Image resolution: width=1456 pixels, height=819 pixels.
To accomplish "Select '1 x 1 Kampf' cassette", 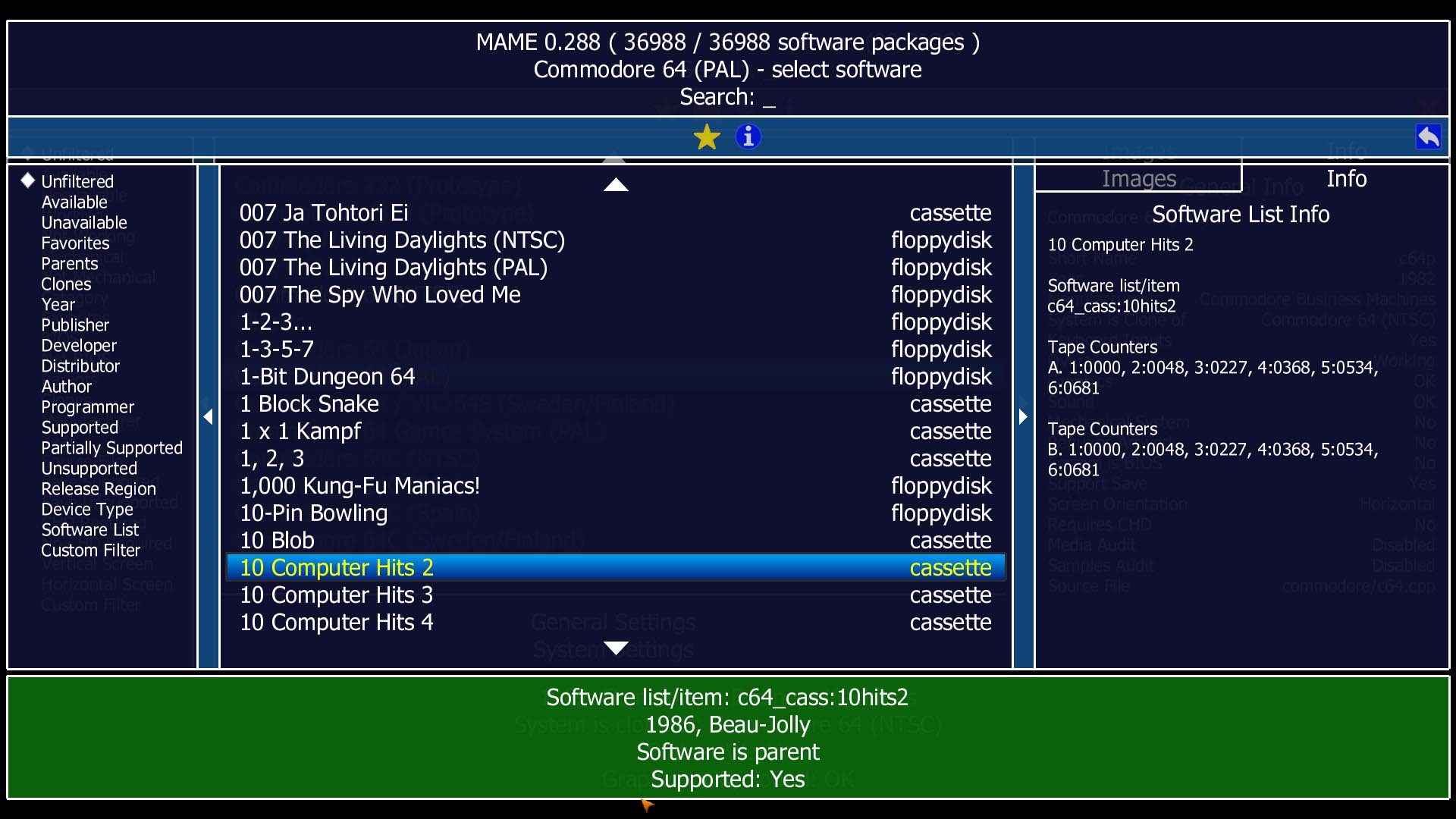I will pos(616,431).
